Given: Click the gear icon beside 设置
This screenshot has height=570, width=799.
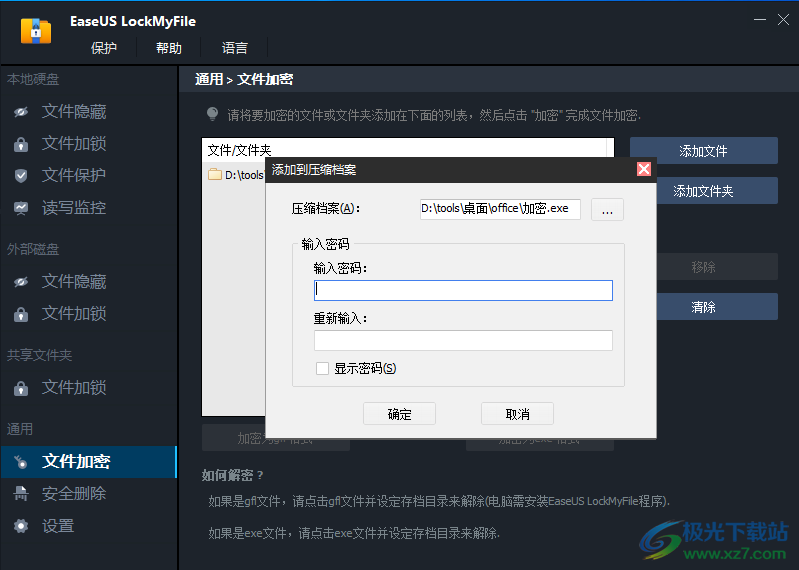Looking at the screenshot, I should 21,526.
